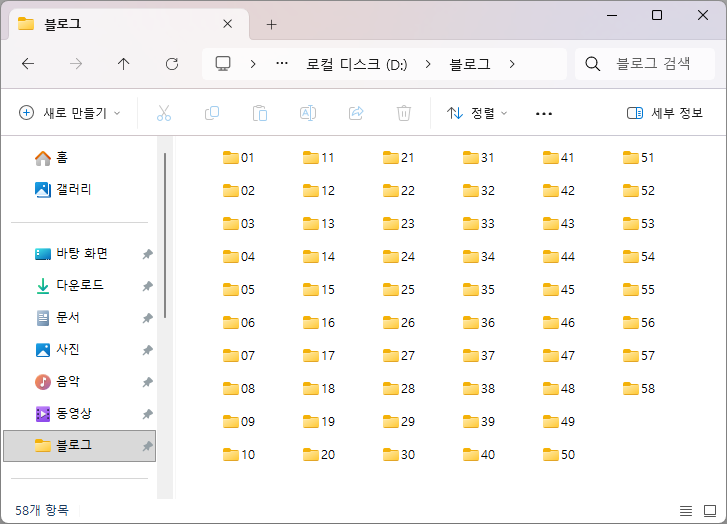Click the pin icon next to 다운로드
Image resolution: width=727 pixels, height=524 pixels.
click(147, 286)
